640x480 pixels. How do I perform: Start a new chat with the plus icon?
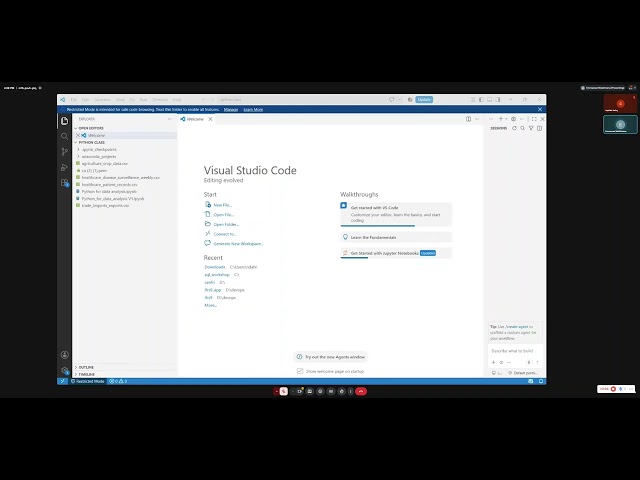coord(500,119)
